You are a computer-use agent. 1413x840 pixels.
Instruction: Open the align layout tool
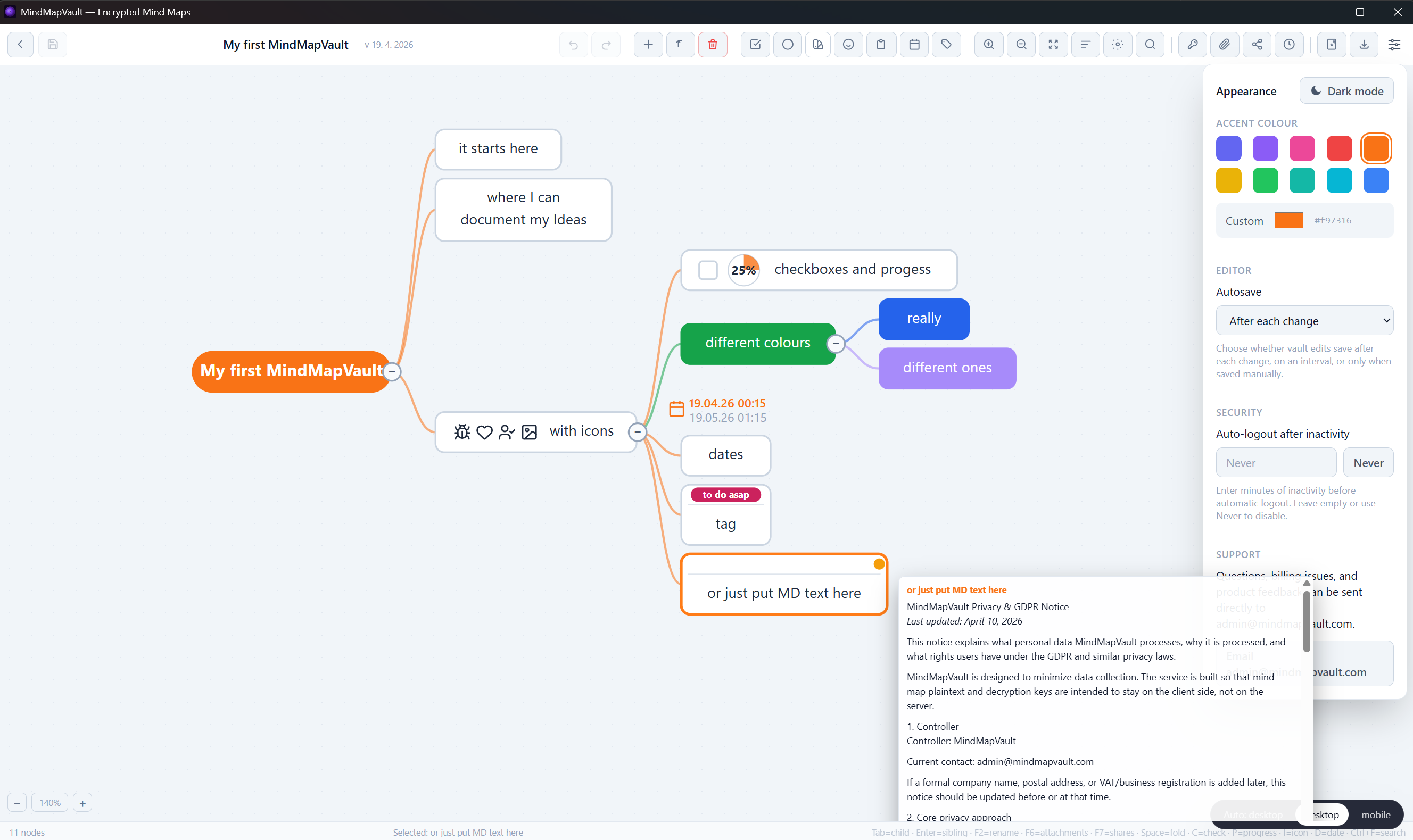point(1085,44)
